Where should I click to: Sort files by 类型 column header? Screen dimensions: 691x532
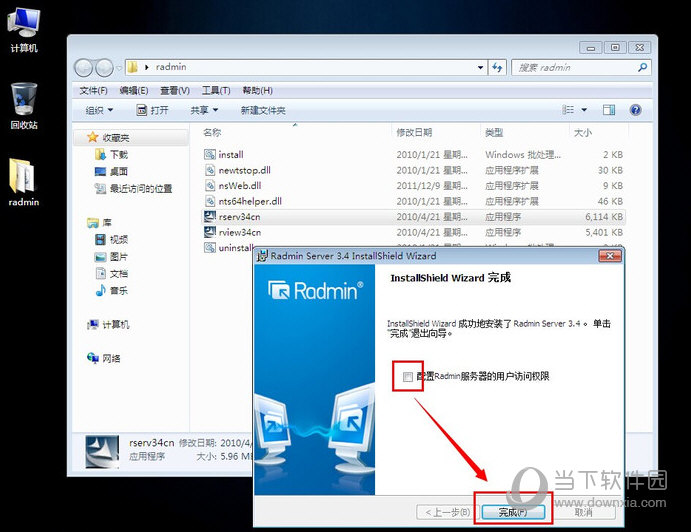point(494,132)
